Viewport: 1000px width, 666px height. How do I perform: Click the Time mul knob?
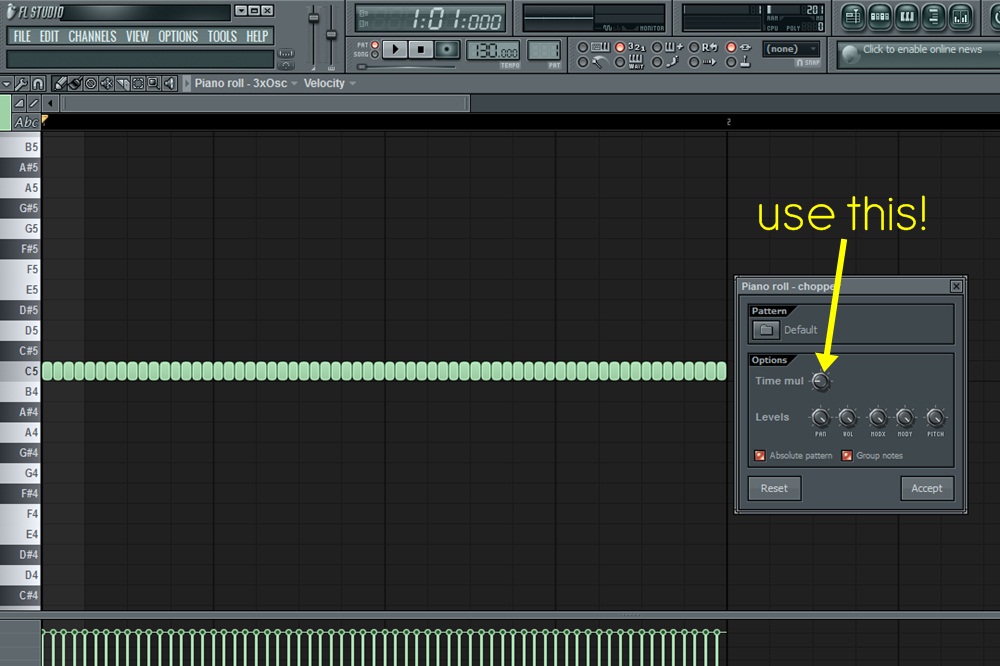point(821,381)
